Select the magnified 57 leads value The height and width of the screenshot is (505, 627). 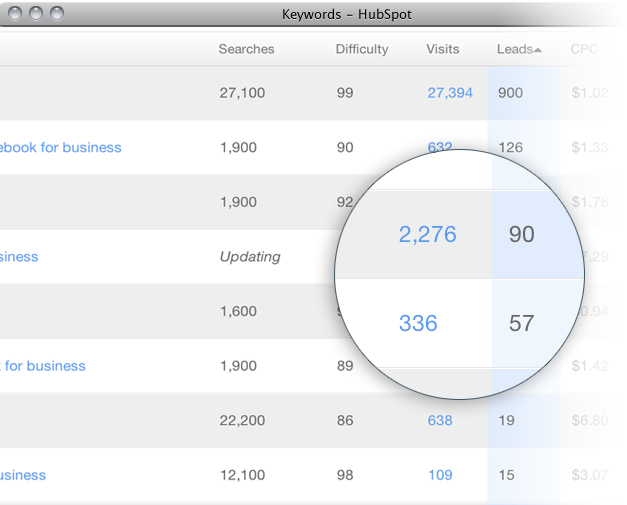[521, 323]
